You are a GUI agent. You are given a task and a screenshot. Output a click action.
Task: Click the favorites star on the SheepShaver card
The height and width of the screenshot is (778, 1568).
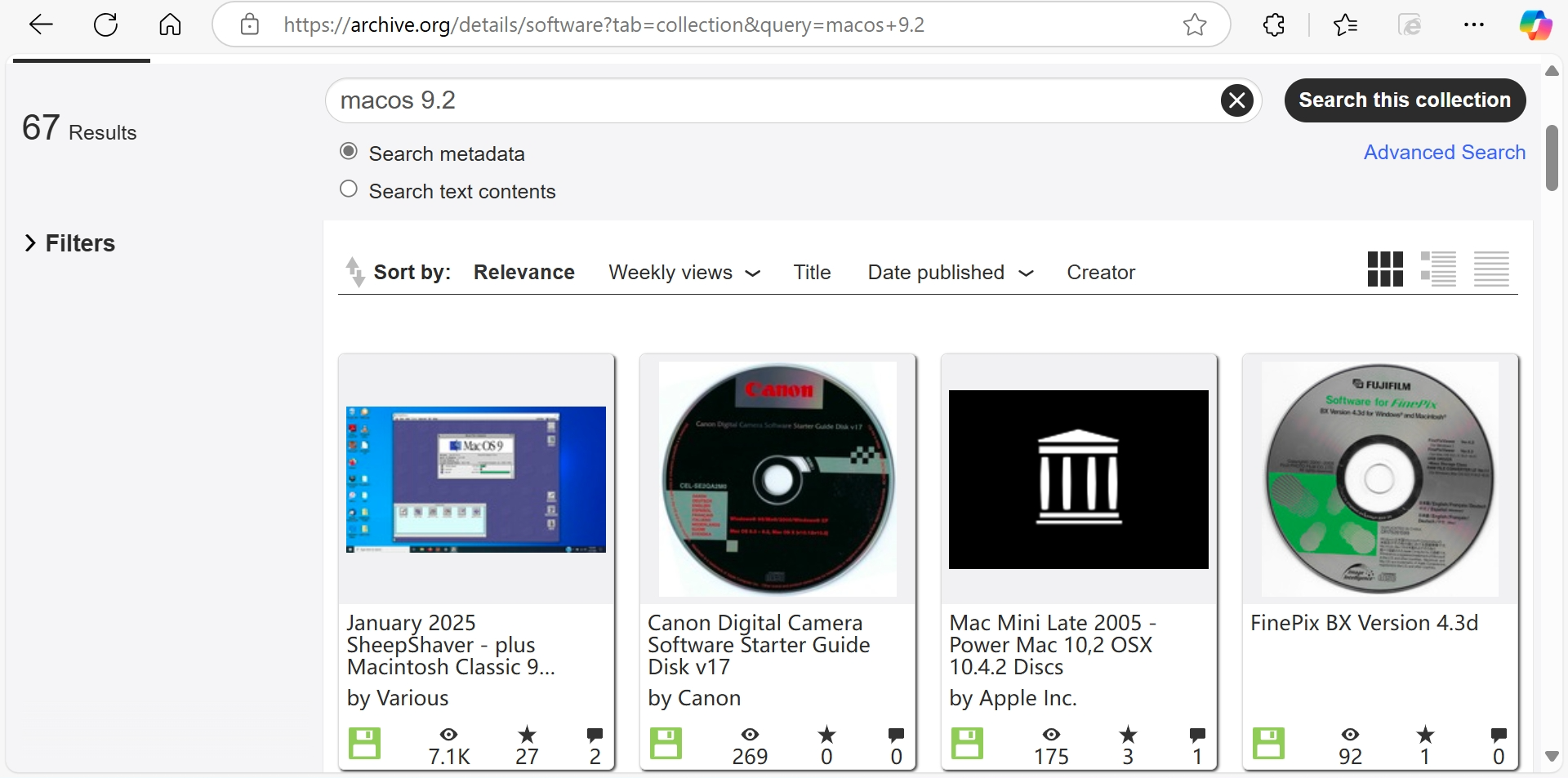coord(527,734)
